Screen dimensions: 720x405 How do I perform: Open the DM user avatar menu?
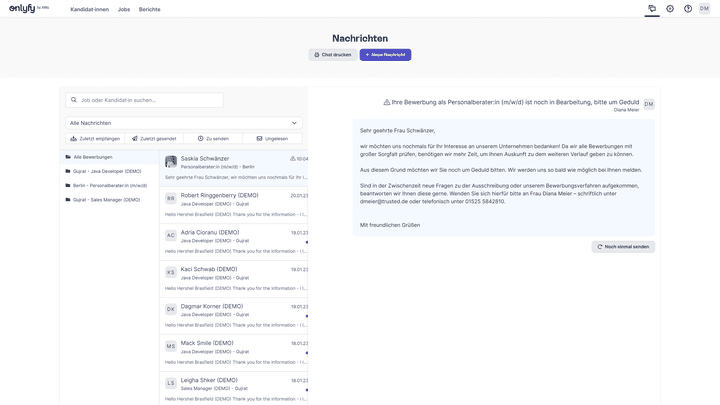pos(705,8)
